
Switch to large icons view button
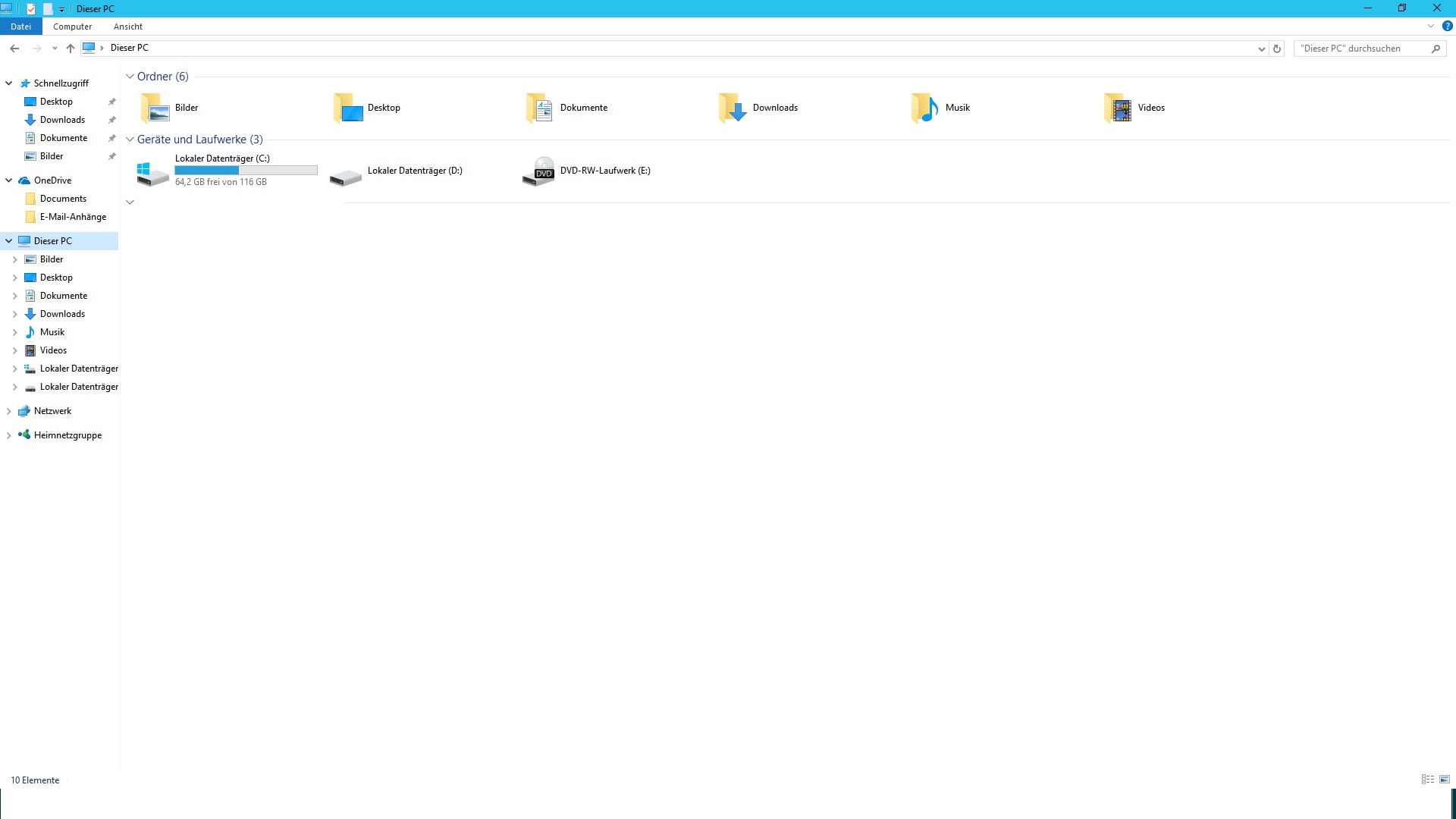(x=1445, y=780)
